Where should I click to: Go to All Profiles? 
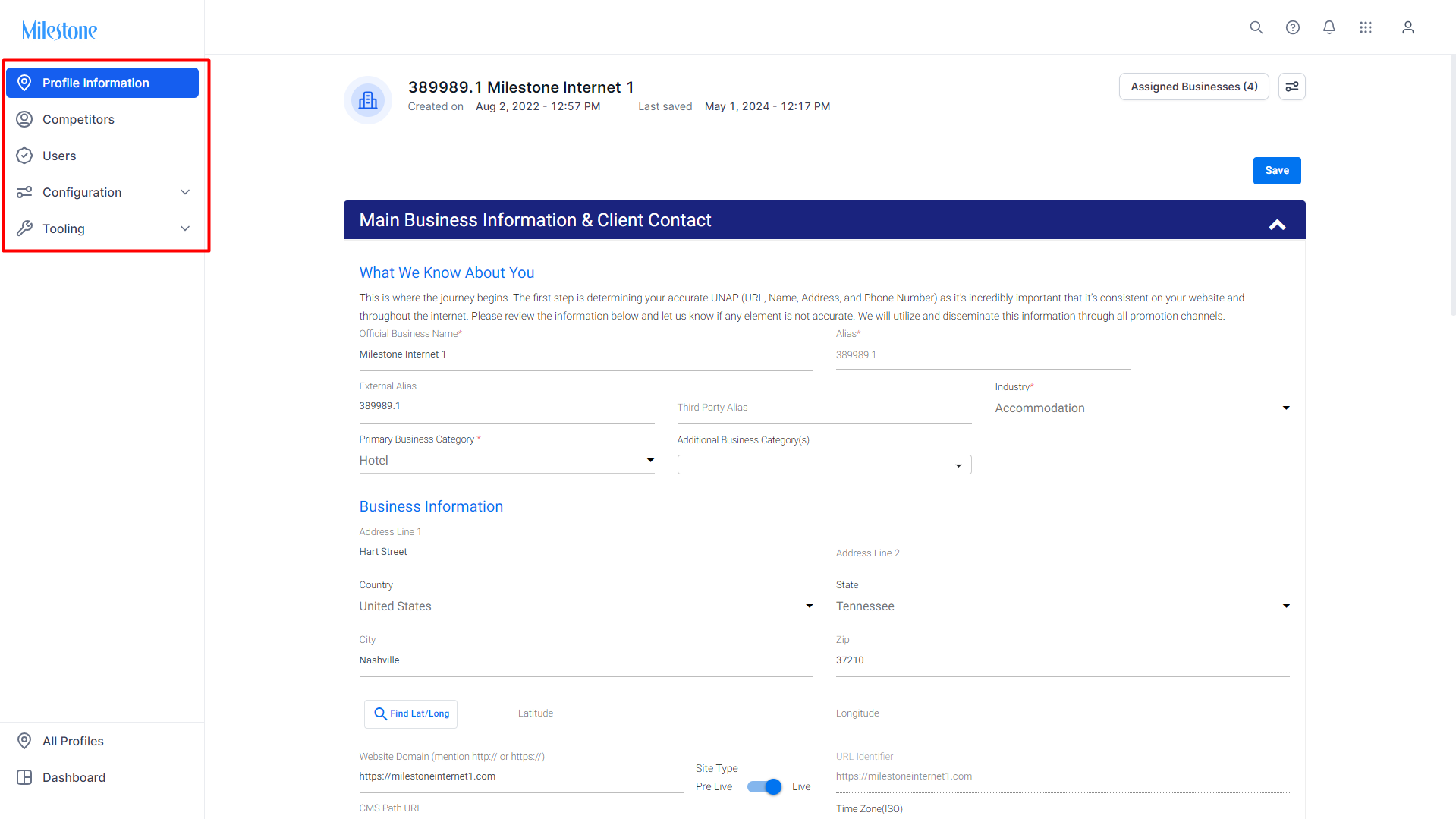coord(102,741)
